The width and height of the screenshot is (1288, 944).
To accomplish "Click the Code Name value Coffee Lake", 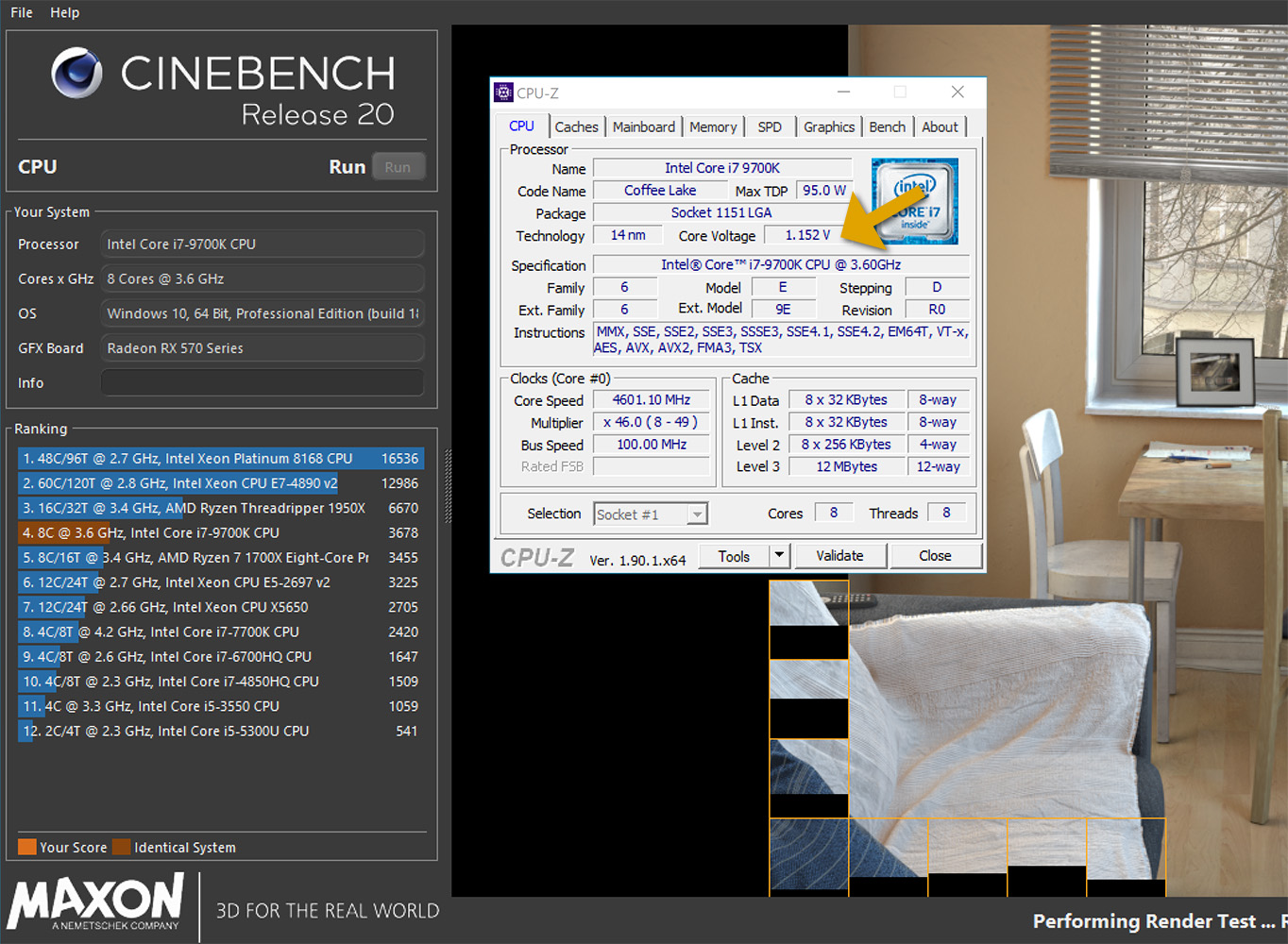I will pyautogui.click(x=660, y=191).
